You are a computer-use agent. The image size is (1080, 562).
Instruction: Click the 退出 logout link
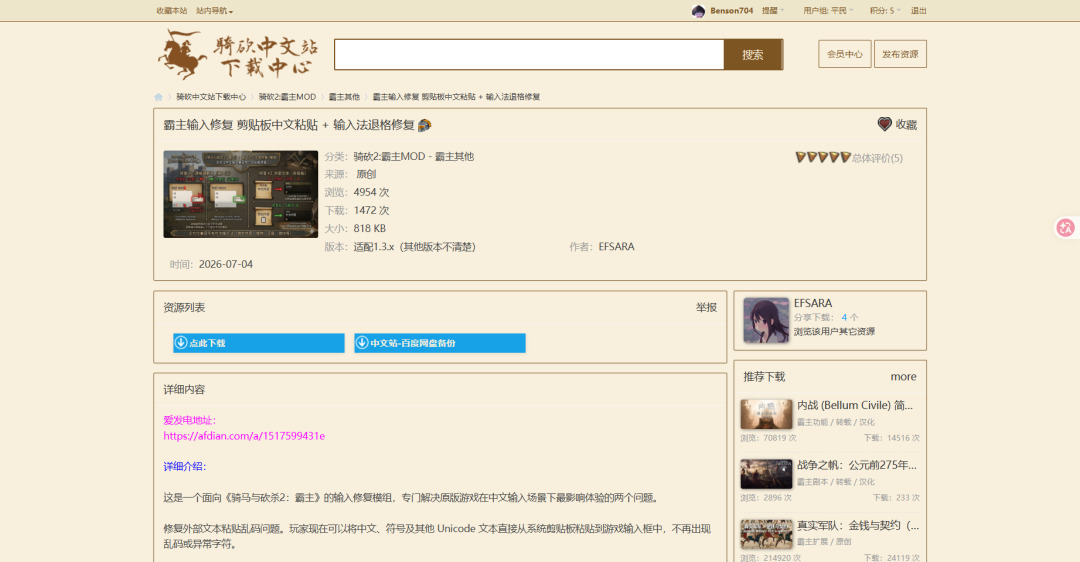tap(918, 10)
